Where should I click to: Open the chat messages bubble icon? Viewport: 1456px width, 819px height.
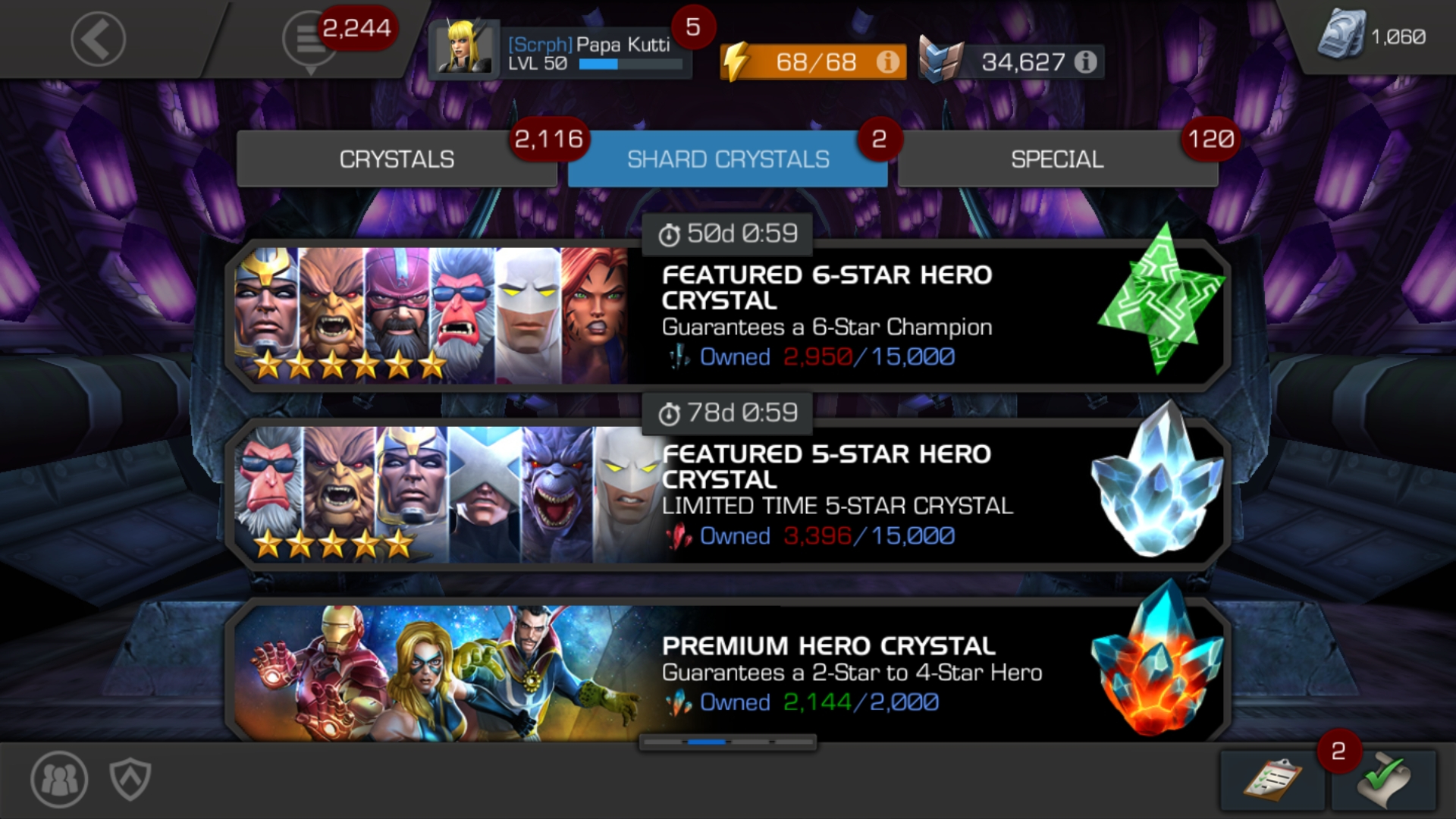(309, 42)
